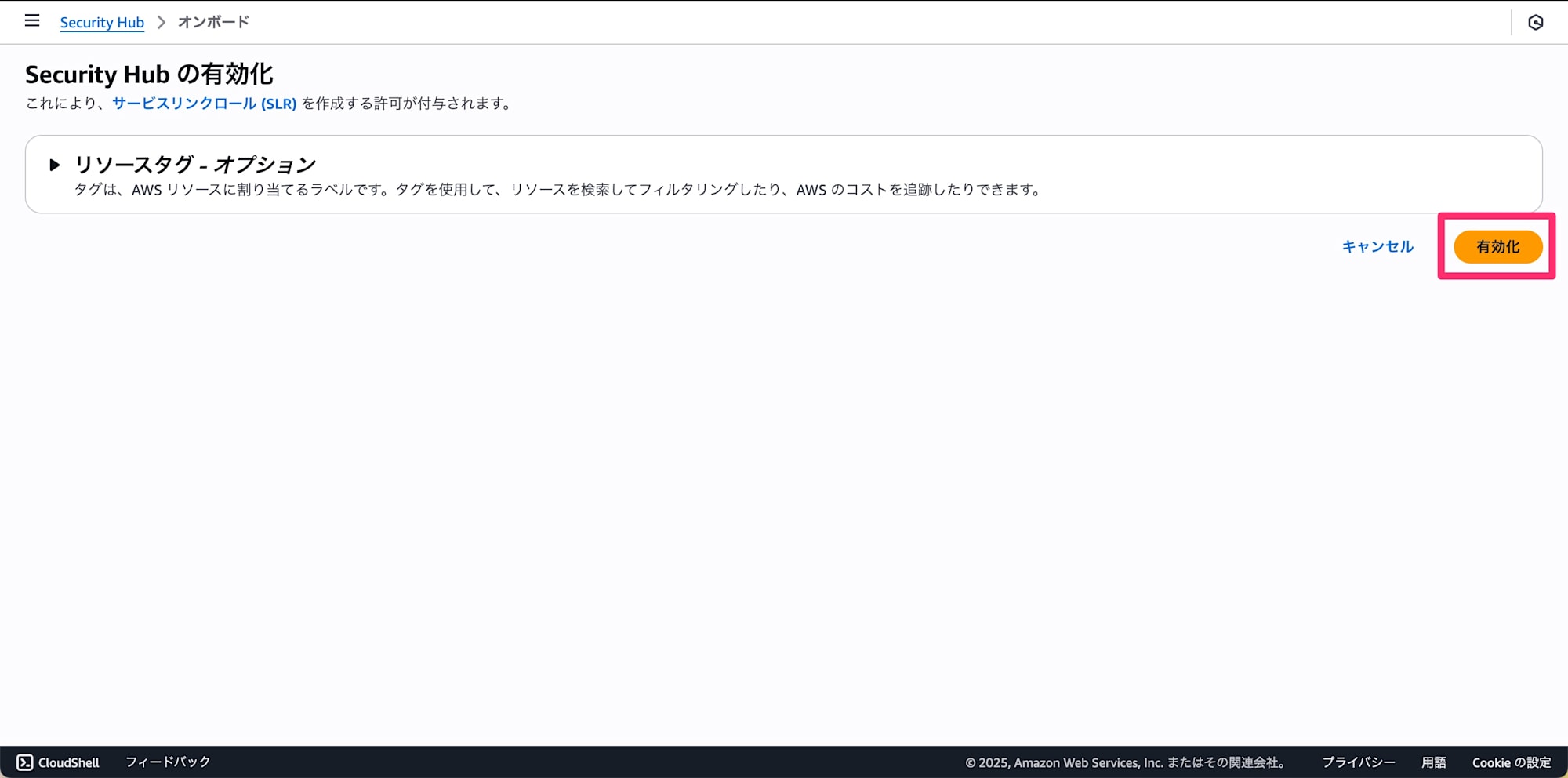Open the サービスリンクロール (SLR) link

204,104
